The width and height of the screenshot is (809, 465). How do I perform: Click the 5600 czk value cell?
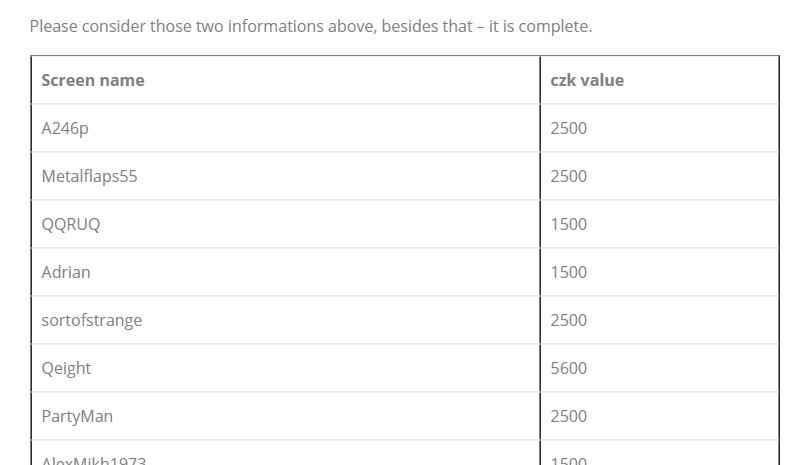point(568,368)
